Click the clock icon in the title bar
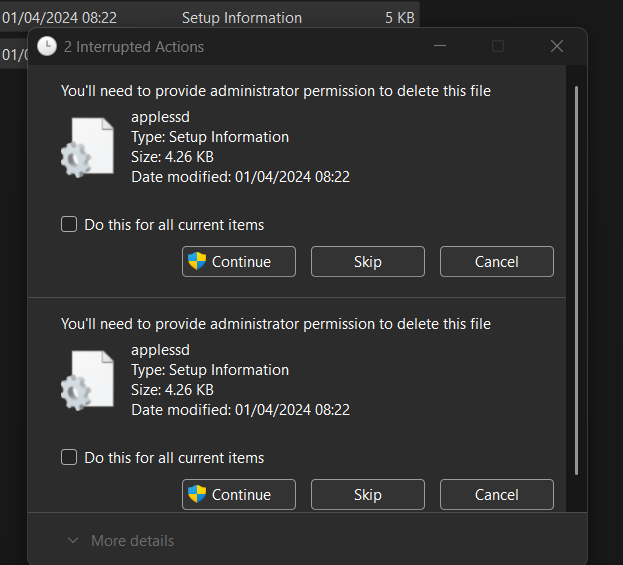The image size is (623, 565). tap(47, 46)
